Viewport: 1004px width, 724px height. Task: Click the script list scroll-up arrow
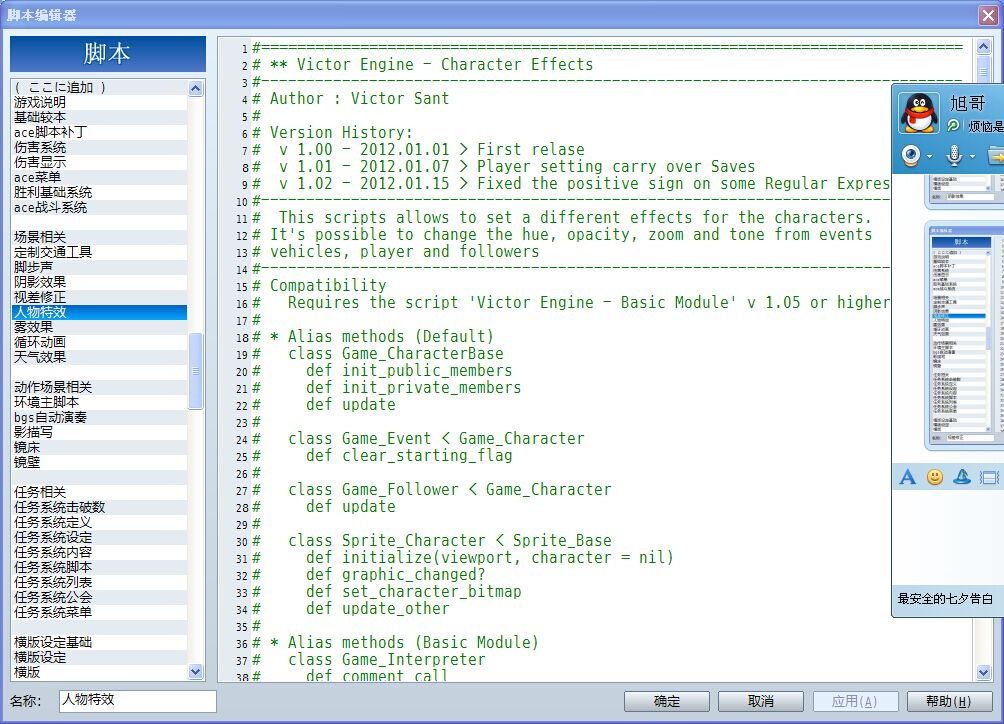point(196,88)
